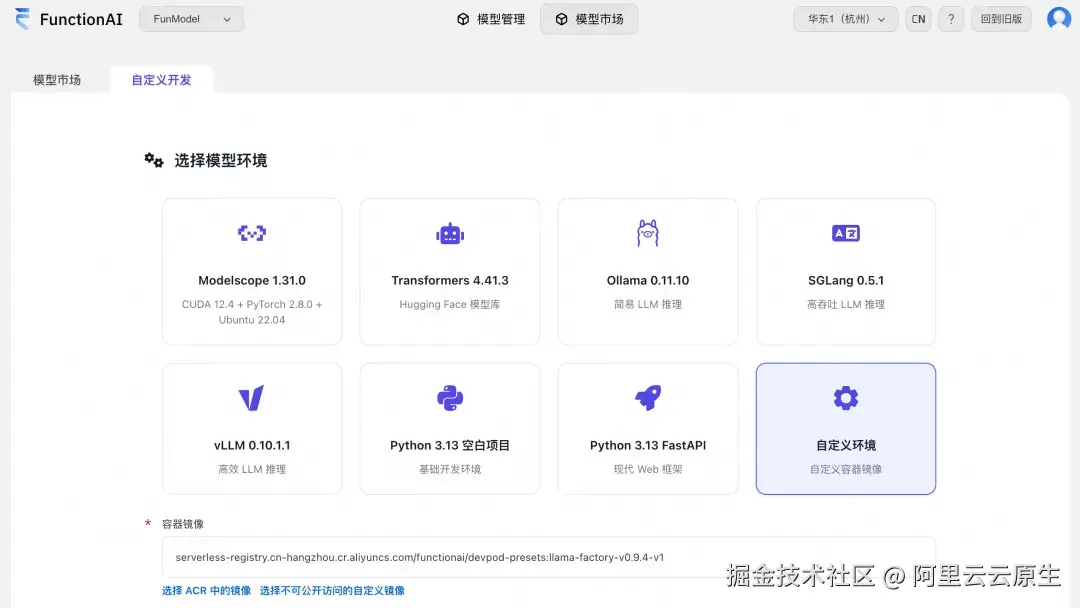The width and height of the screenshot is (1080, 608).
Task: Click the 高效 LLM 推理 description
Action: [x=252, y=470]
